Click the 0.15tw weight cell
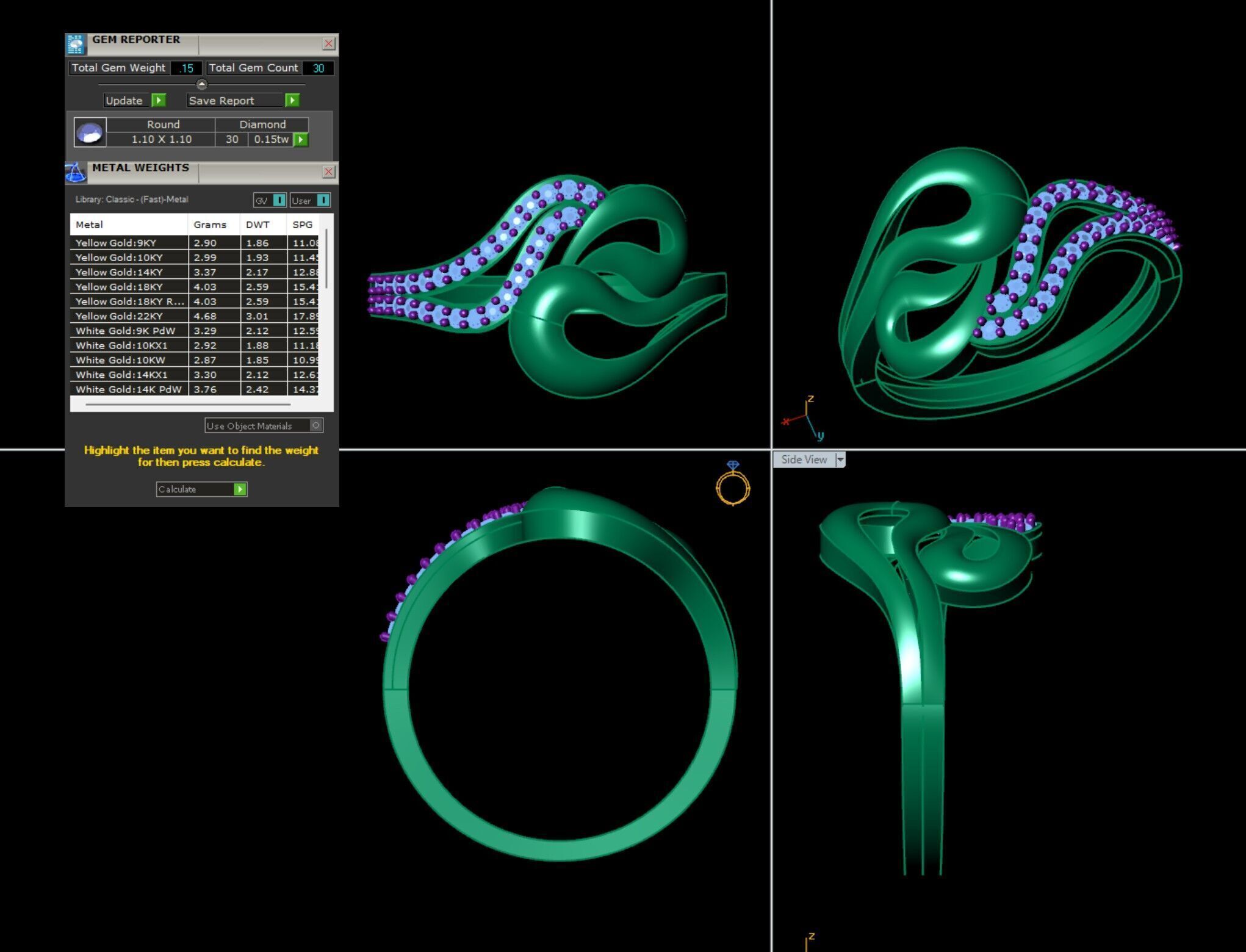The height and width of the screenshot is (952, 1246). (x=271, y=139)
